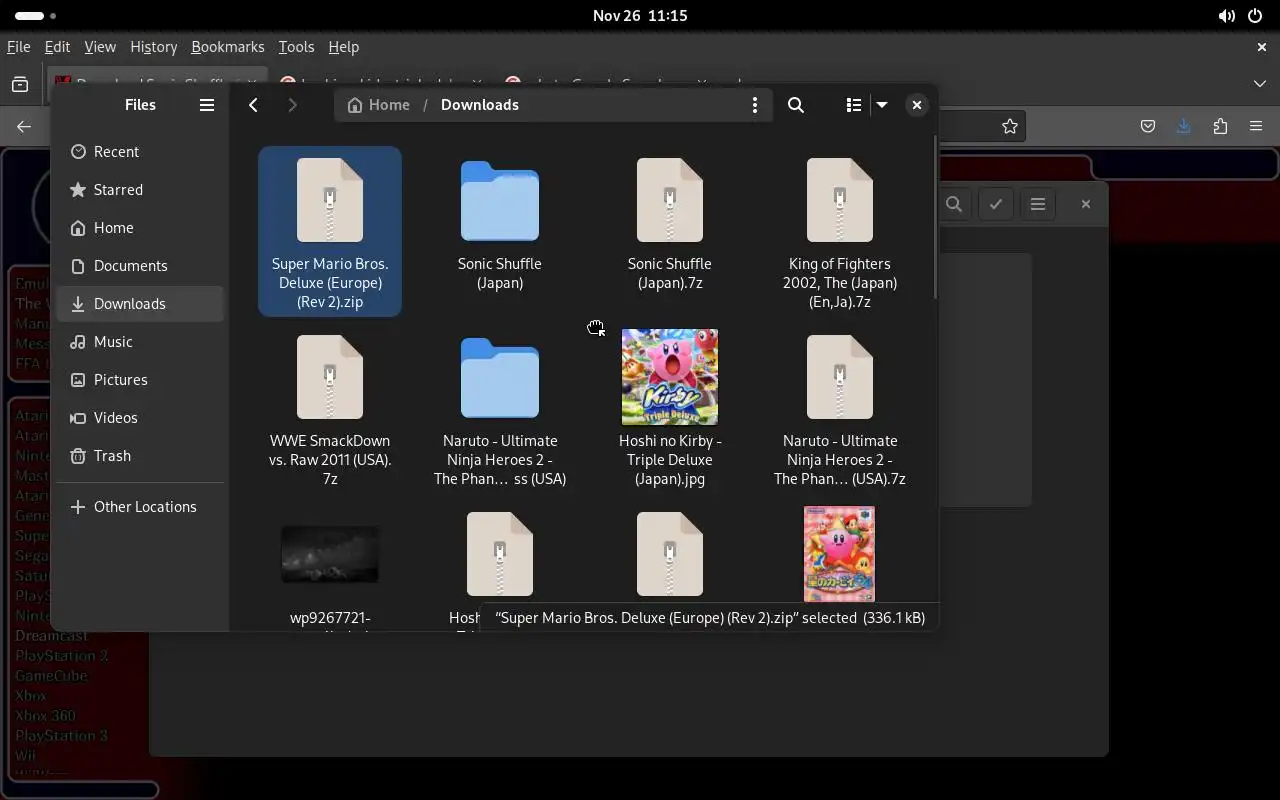
Task: Select the Kirby 64 box art thumbnail
Action: click(840, 554)
